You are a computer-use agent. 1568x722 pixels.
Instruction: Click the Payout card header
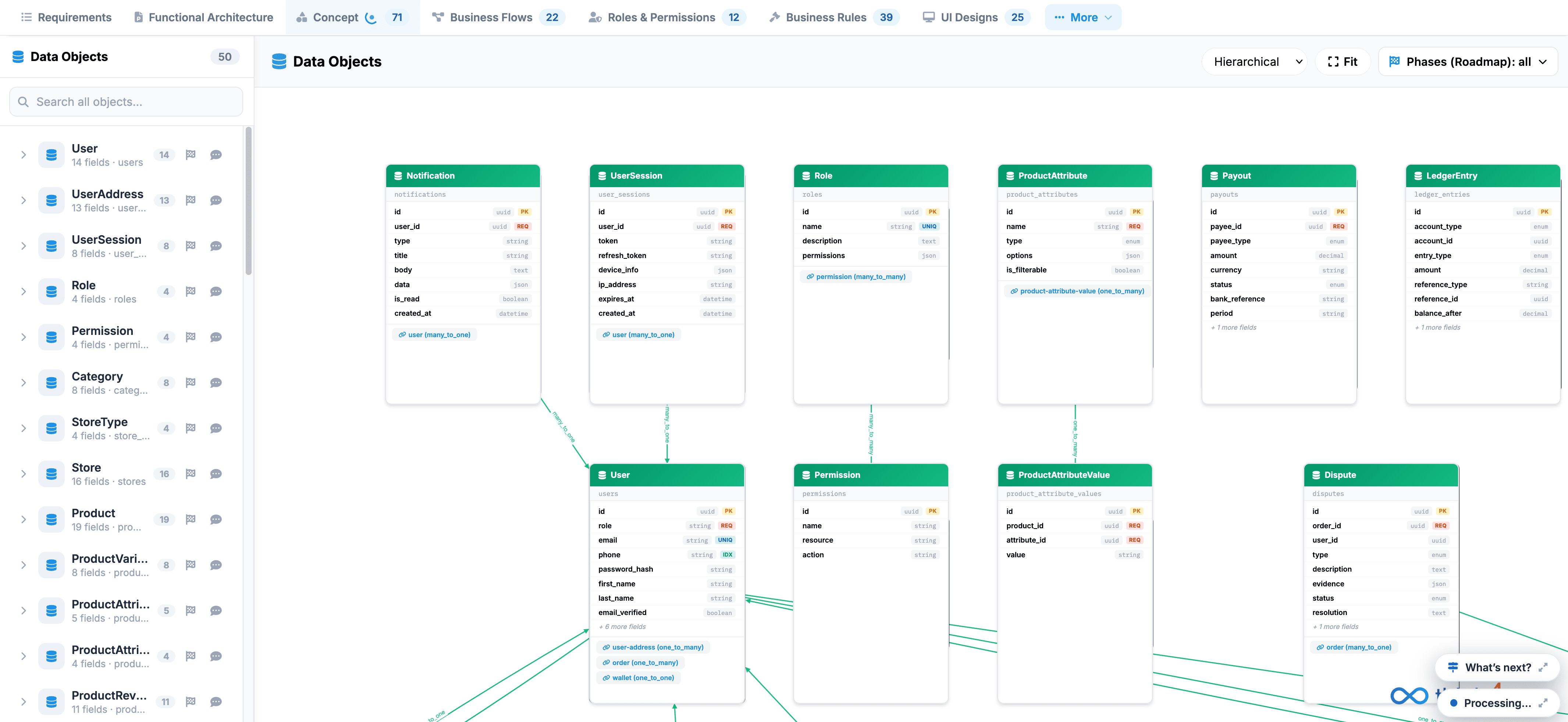tap(1279, 176)
